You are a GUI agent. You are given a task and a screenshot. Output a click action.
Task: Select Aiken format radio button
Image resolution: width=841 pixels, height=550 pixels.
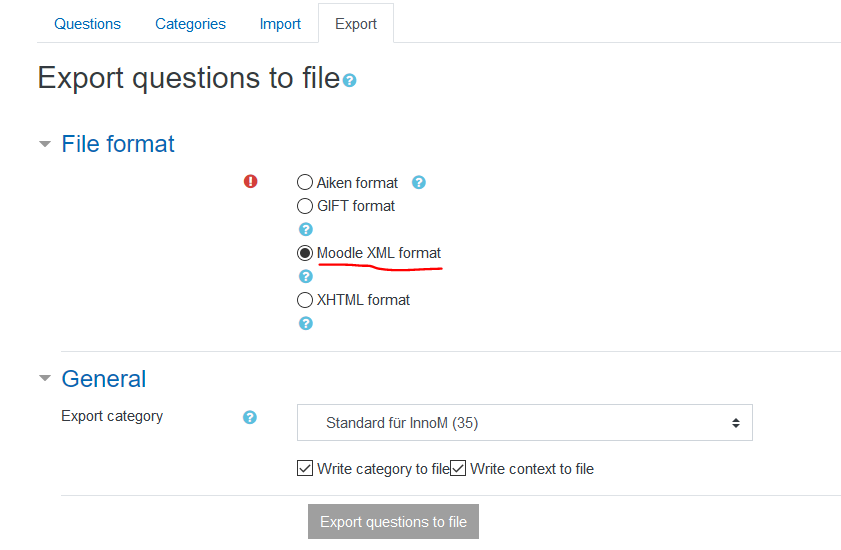coord(305,182)
